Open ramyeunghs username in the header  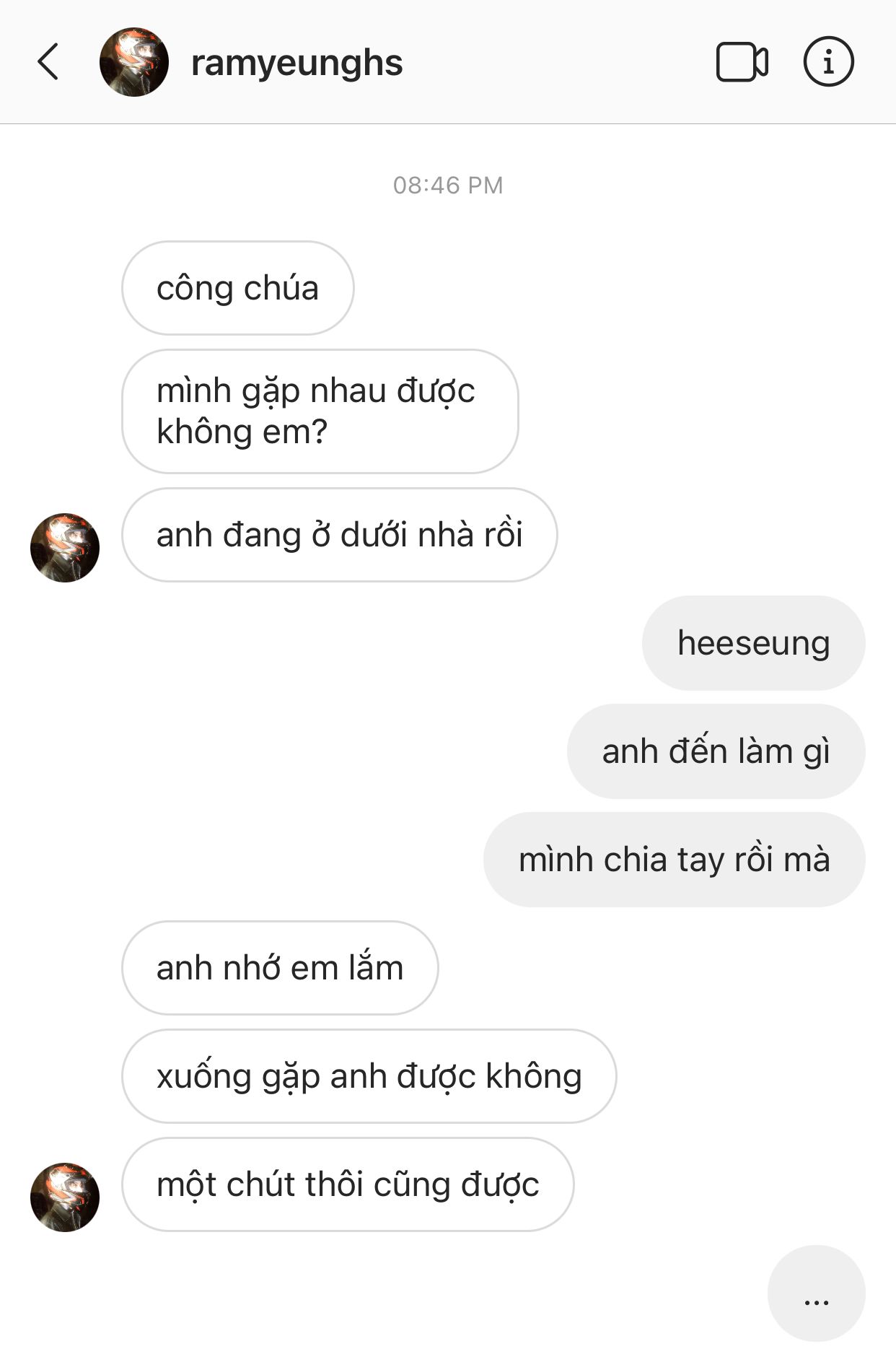tap(297, 63)
